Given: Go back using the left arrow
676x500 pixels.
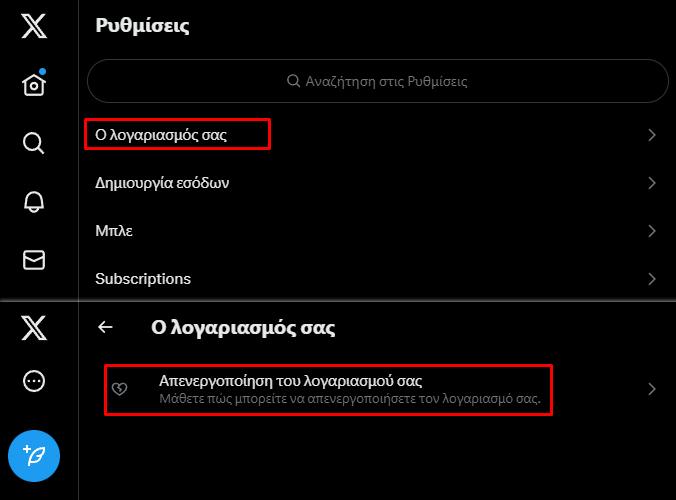Looking at the screenshot, I should tap(105, 328).
